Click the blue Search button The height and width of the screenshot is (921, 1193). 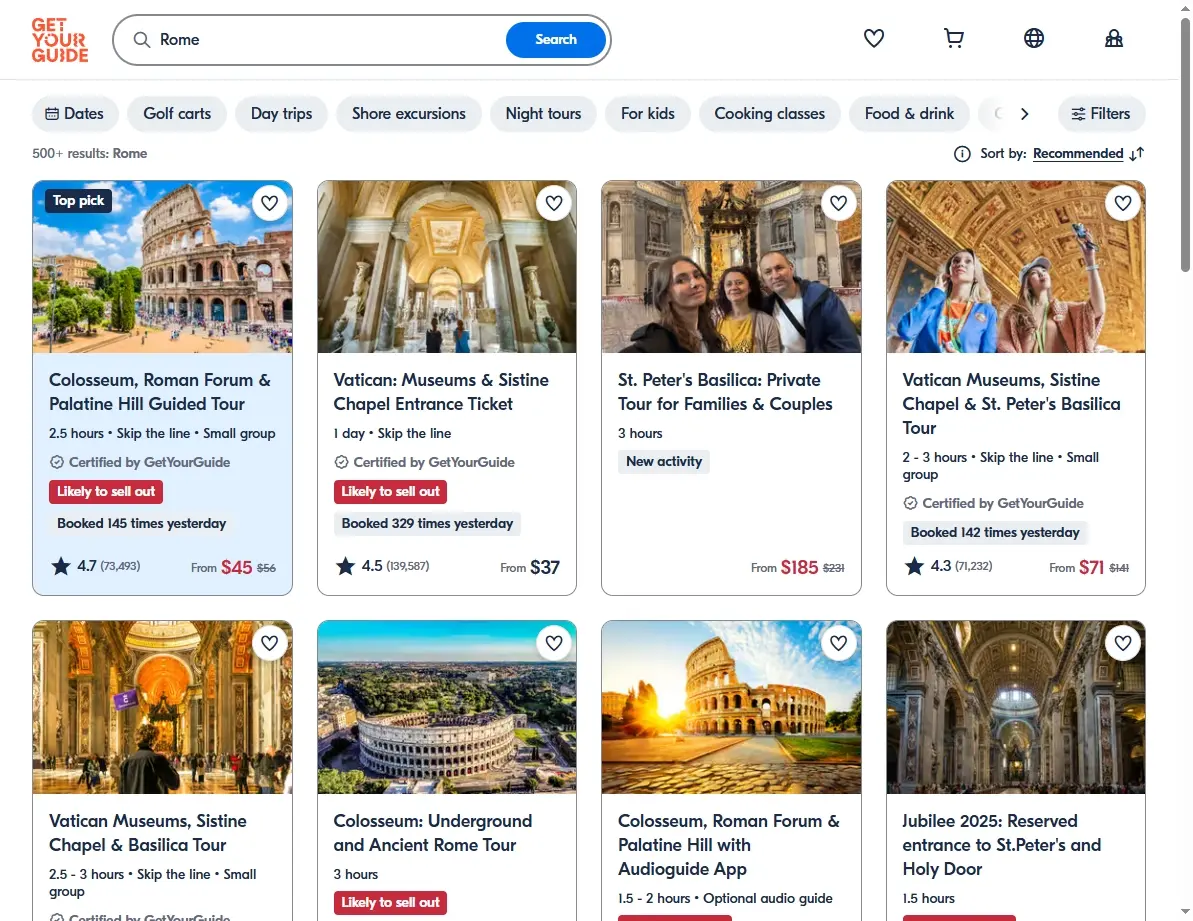coord(555,40)
